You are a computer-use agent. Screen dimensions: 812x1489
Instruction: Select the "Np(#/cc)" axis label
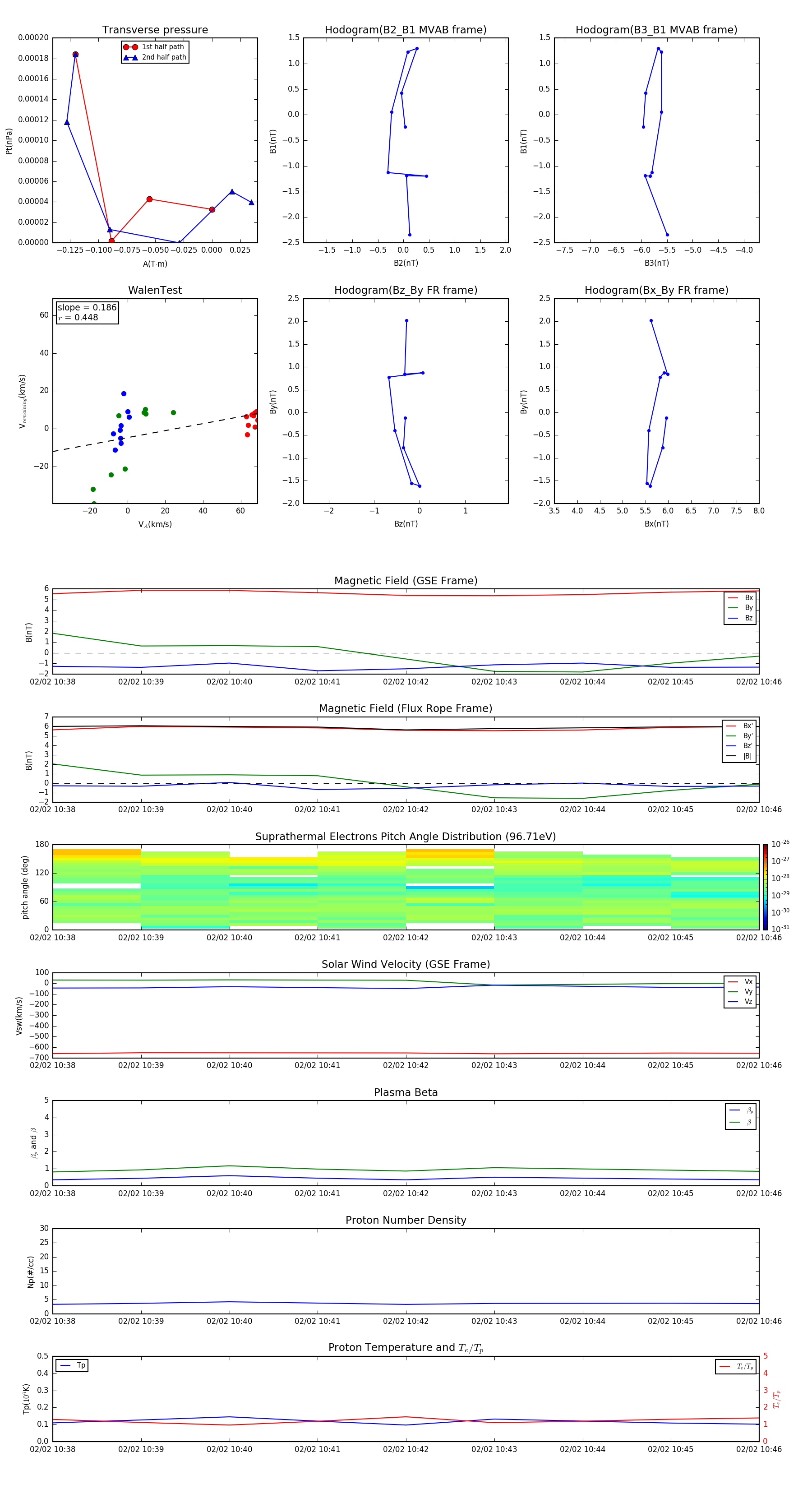point(31,1271)
